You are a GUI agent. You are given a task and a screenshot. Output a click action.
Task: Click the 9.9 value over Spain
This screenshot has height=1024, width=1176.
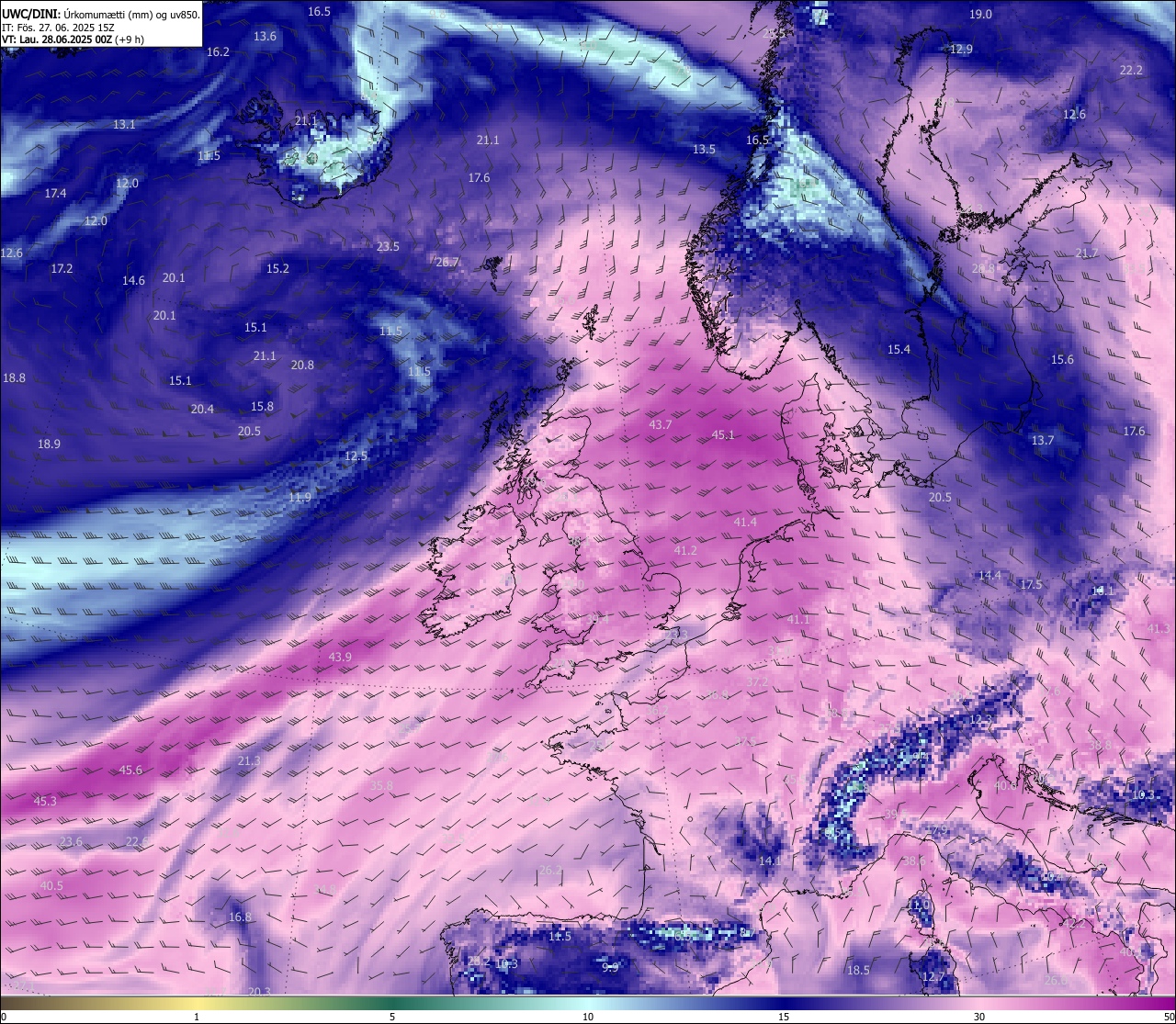(x=610, y=968)
